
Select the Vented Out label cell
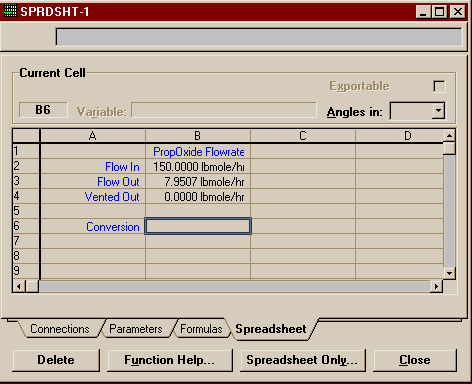coord(93,197)
